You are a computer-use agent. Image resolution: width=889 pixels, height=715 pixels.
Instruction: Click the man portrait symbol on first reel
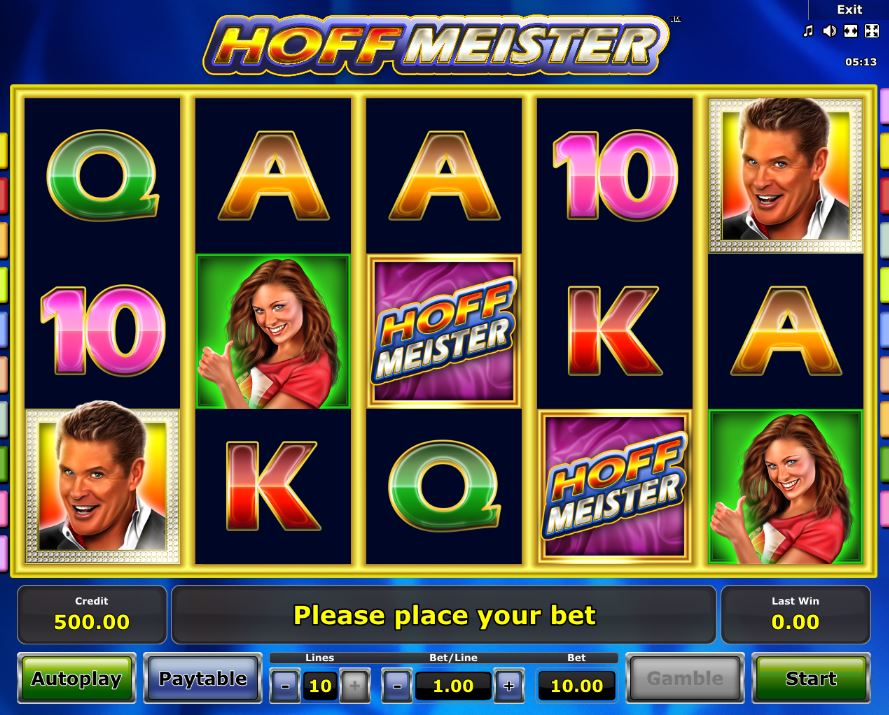103,486
